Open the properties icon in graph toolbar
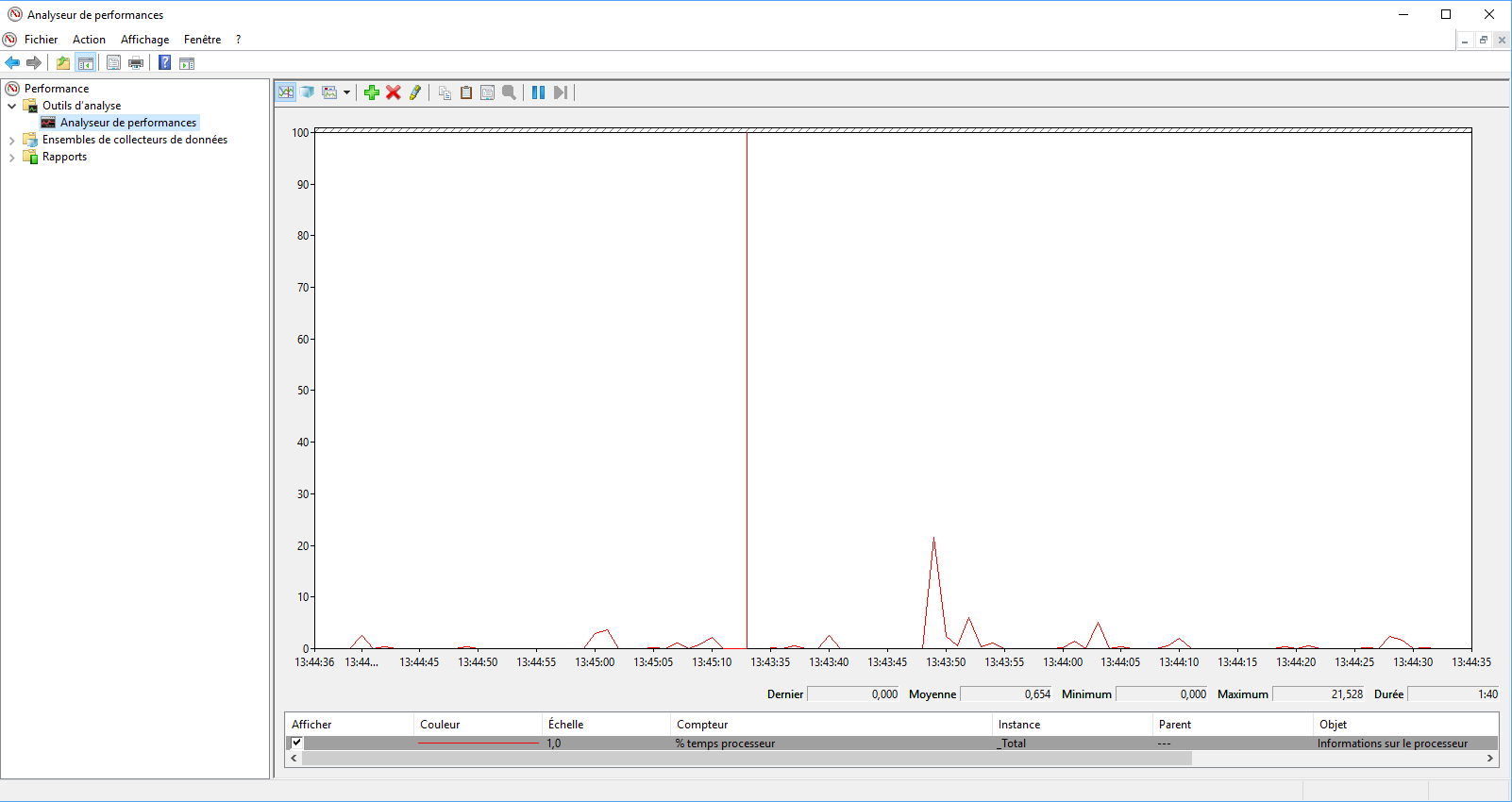 488,92
